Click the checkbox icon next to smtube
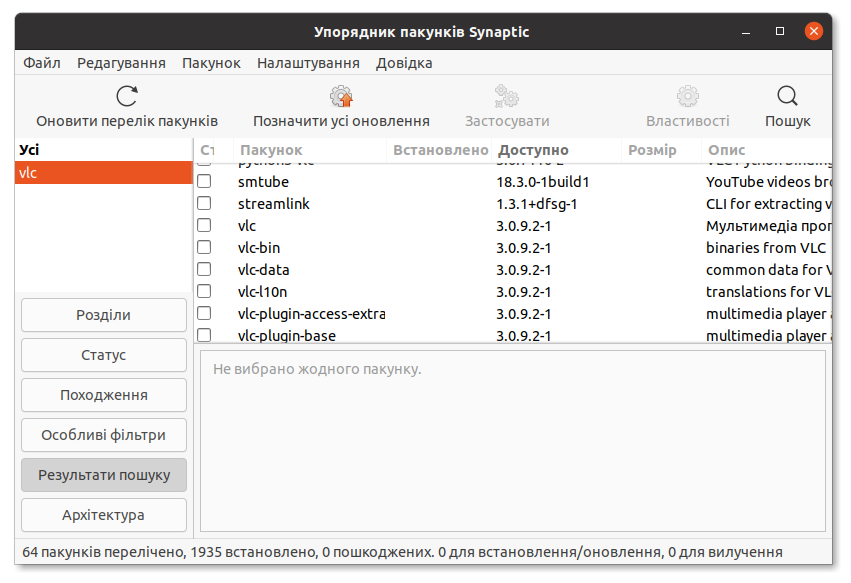This screenshot has height=583, width=851. tap(205, 181)
